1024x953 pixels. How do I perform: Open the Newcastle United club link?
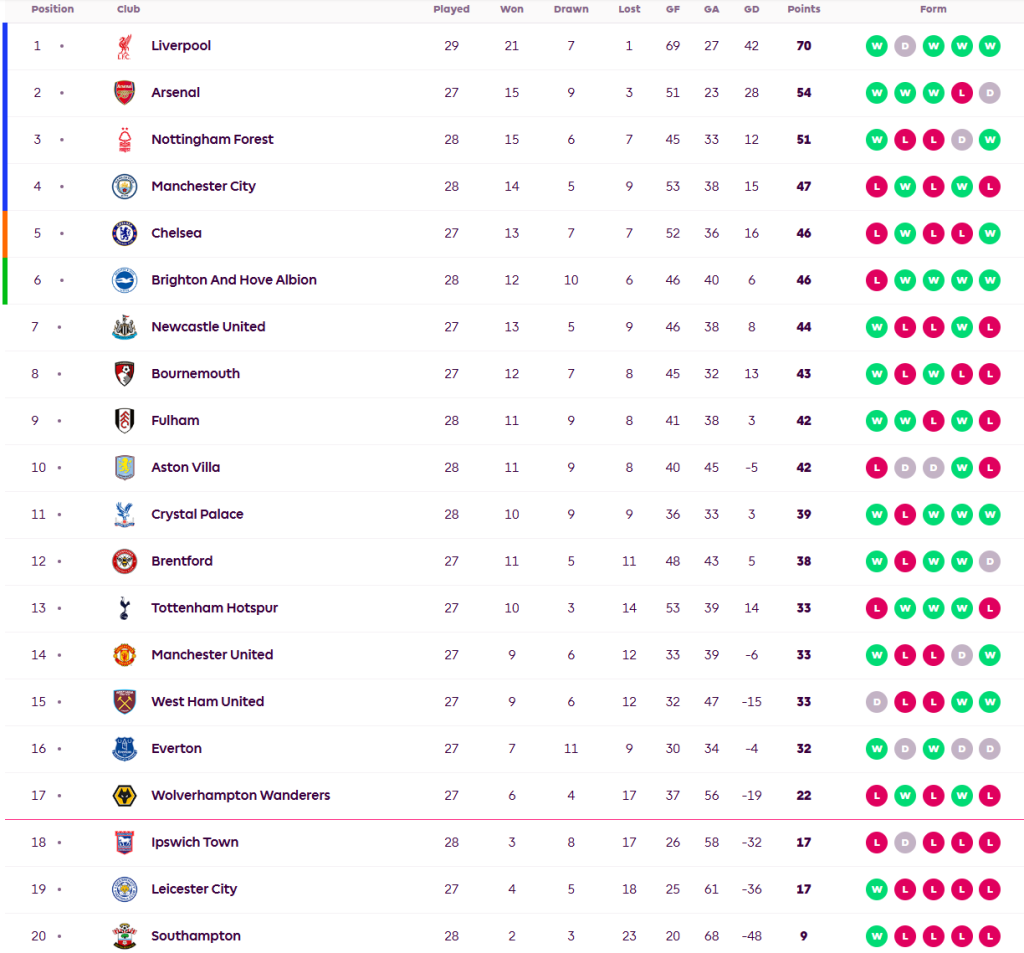pyautogui.click(x=208, y=327)
